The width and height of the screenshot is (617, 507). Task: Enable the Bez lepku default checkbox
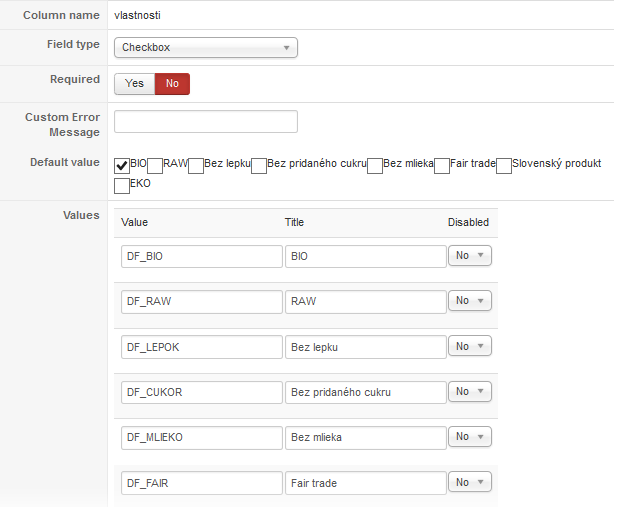pyautogui.click(x=196, y=165)
